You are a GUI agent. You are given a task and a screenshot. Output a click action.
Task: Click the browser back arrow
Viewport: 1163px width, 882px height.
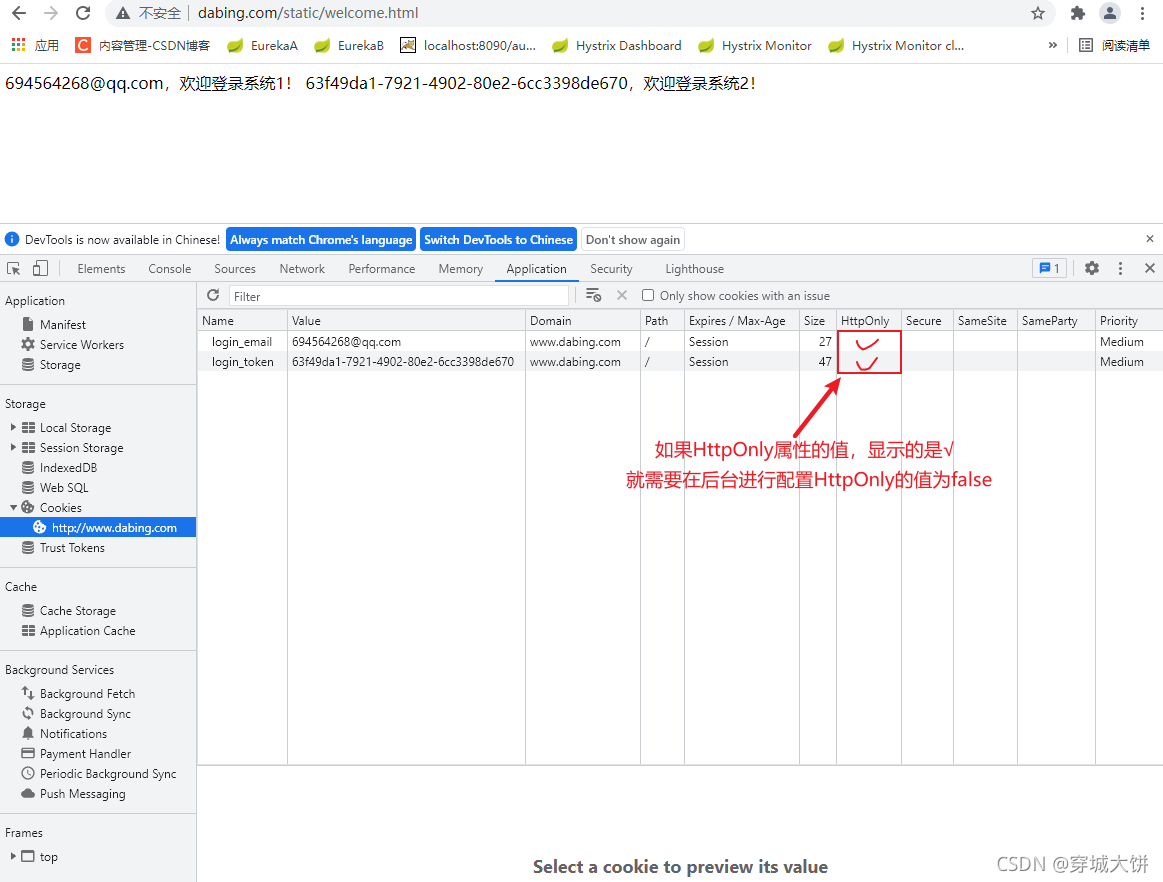pos(19,13)
